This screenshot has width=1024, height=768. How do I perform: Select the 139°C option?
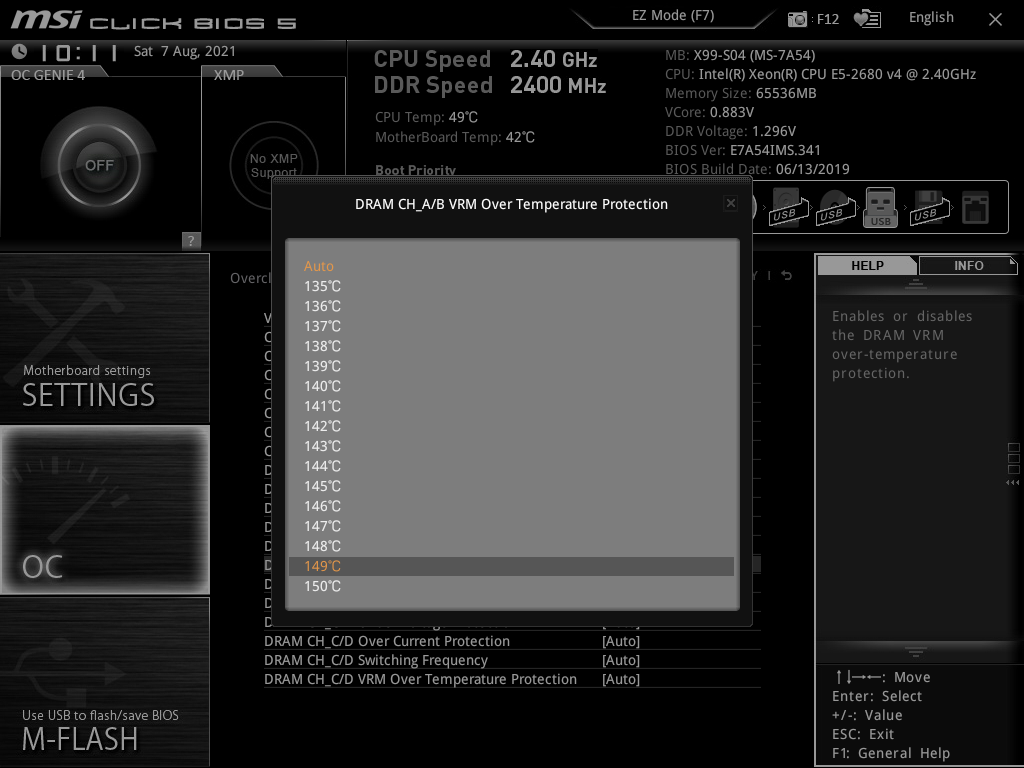pos(511,366)
